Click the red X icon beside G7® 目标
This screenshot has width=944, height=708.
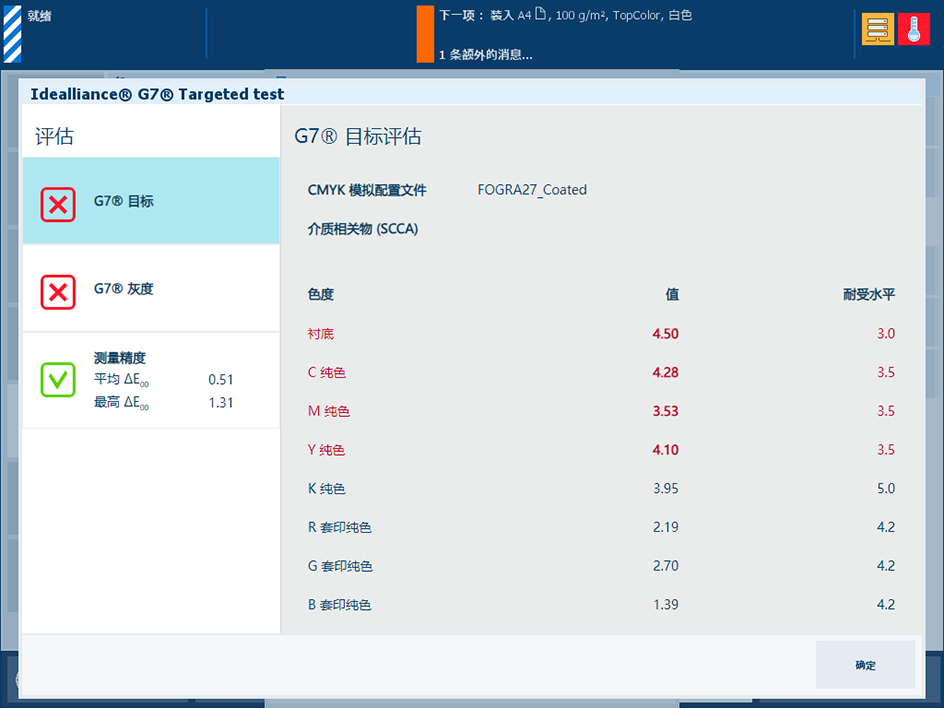click(x=58, y=205)
